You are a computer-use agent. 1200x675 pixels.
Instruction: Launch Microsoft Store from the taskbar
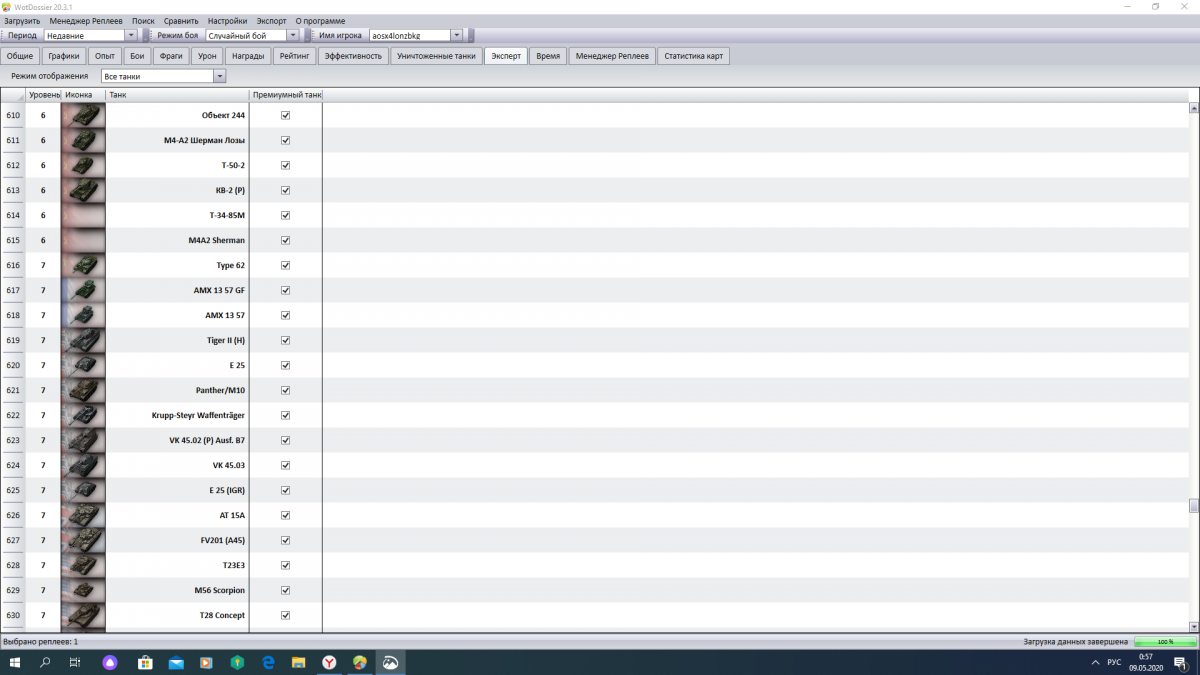[x=145, y=662]
